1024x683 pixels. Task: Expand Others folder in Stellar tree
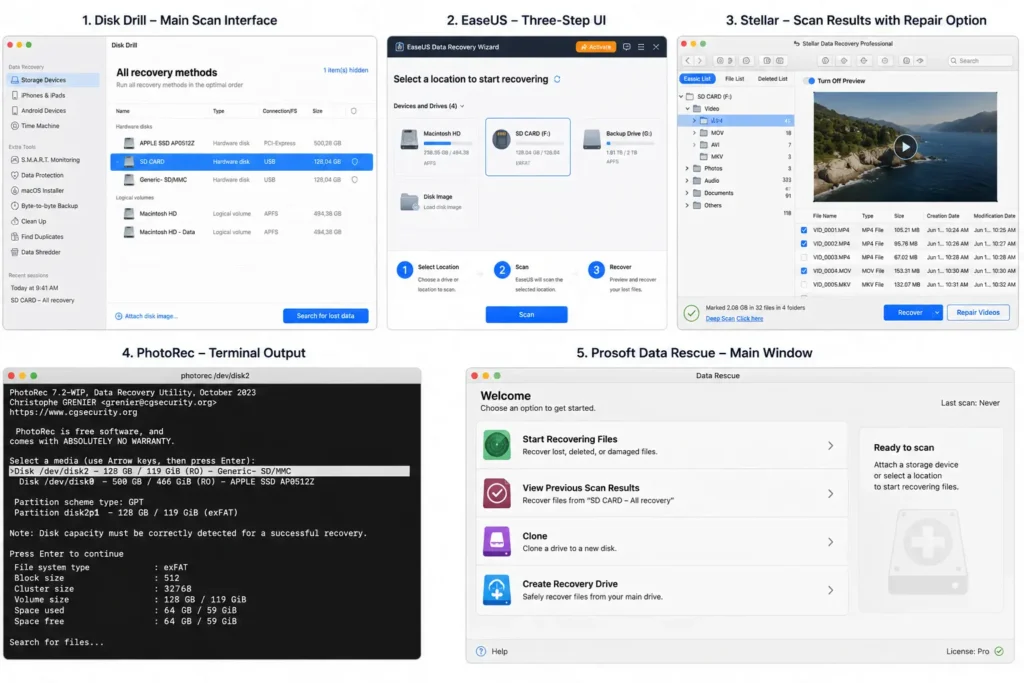[687, 205]
